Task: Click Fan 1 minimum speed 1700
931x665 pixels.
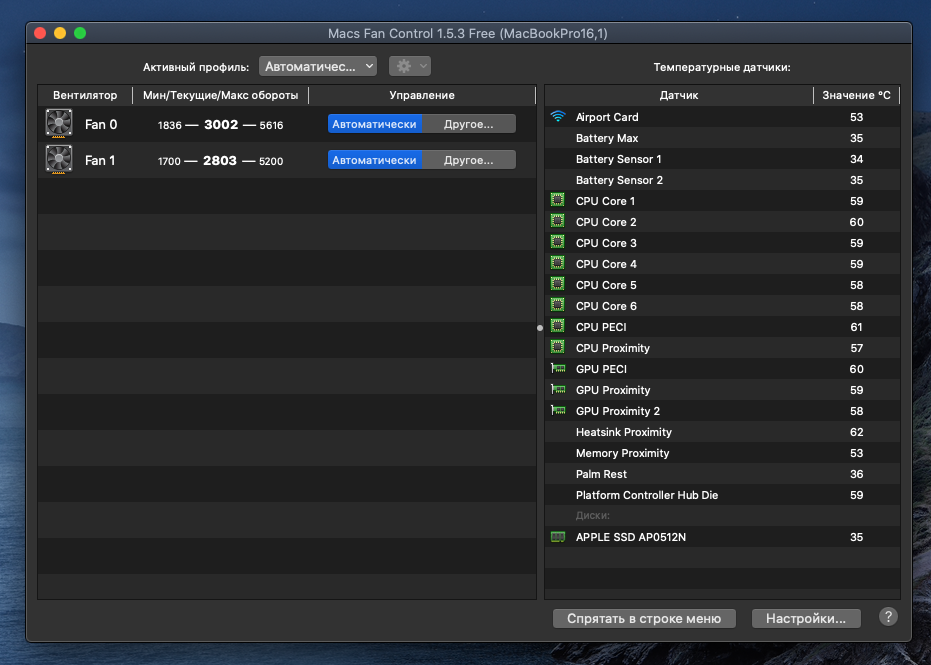Action: (x=169, y=161)
